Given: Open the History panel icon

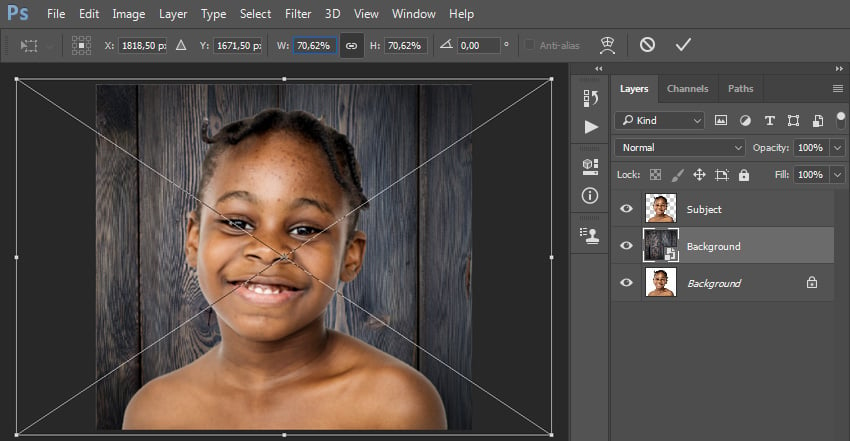Looking at the screenshot, I should click(x=590, y=98).
